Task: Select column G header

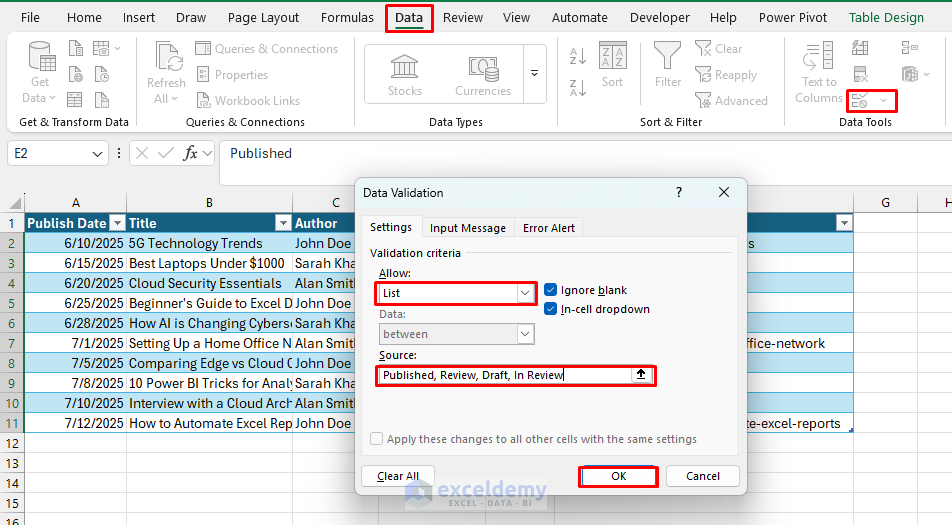Action: point(885,203)
